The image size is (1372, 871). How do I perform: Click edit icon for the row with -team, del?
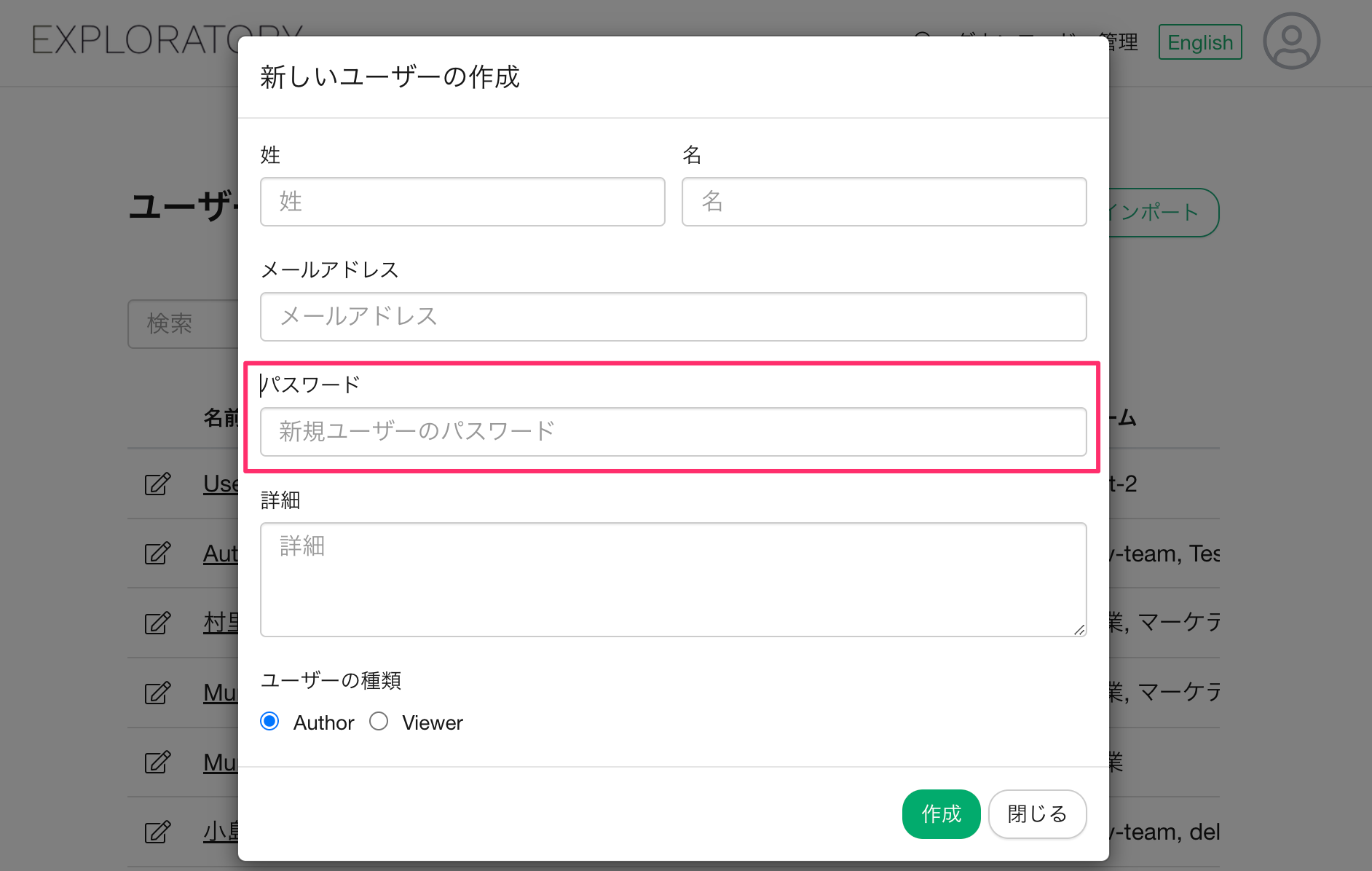pyautogui.click(x=157, y=832)
